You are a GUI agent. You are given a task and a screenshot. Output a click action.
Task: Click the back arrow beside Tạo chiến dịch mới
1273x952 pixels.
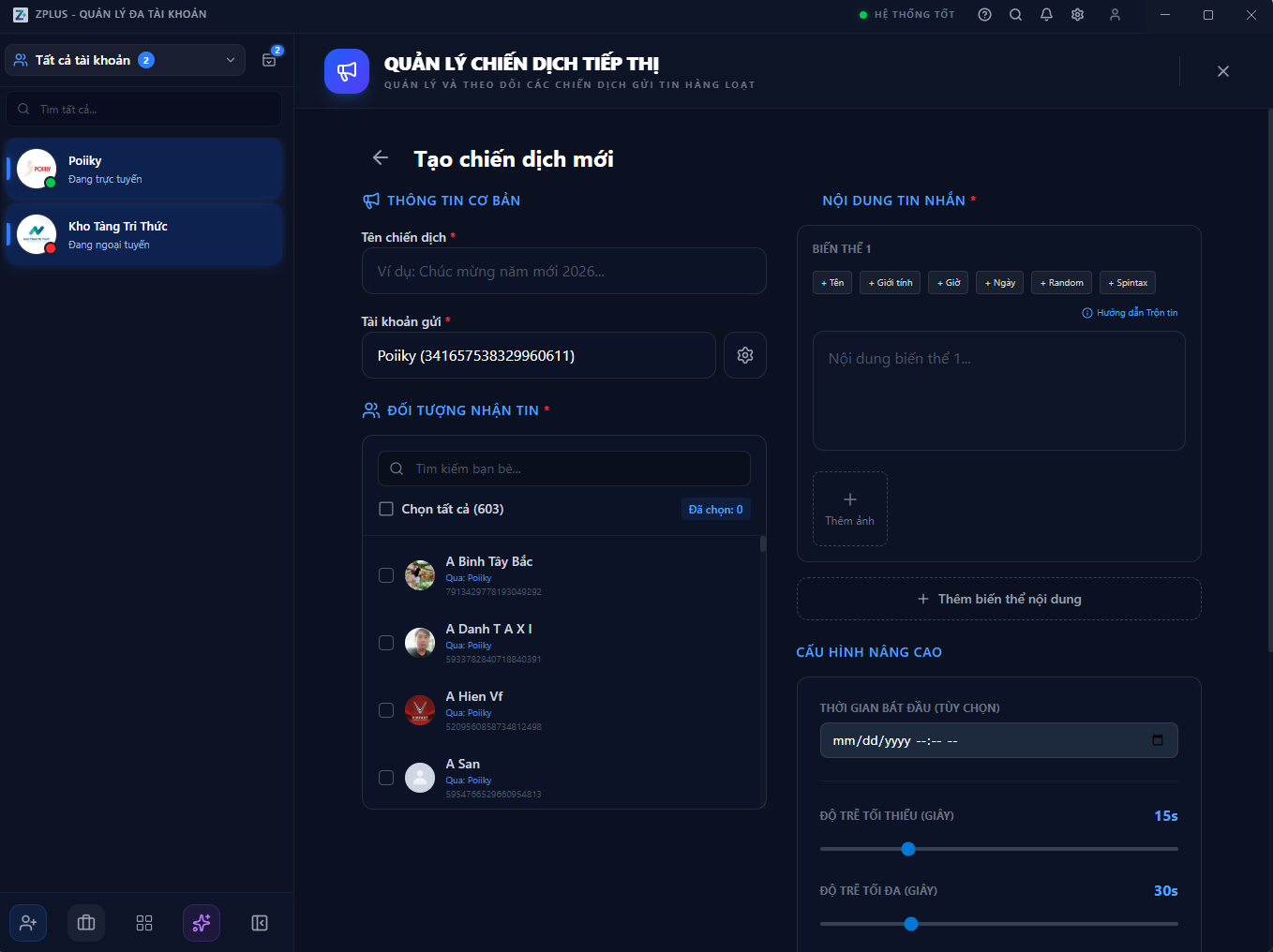[x=380, y=158]
